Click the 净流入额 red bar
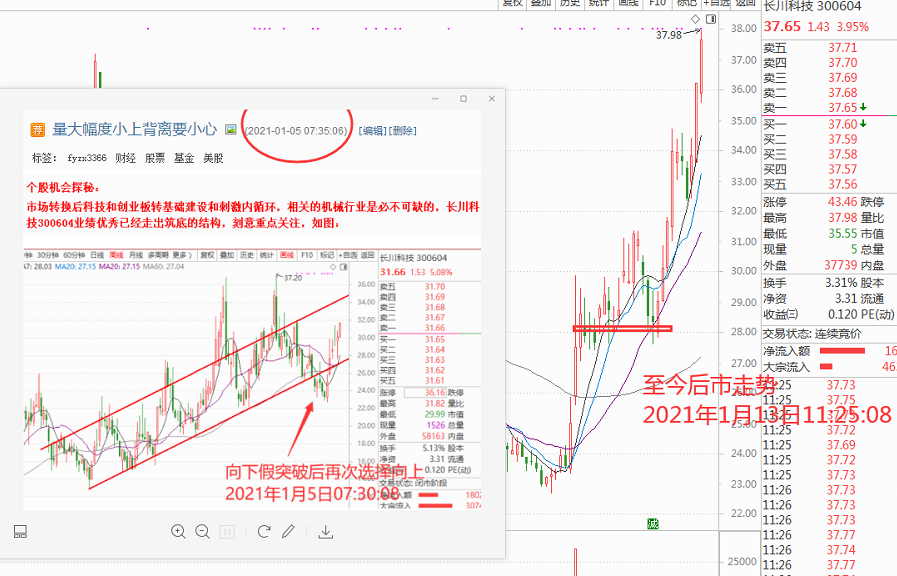This screenshot has width=897, height=576. (842, 351)
